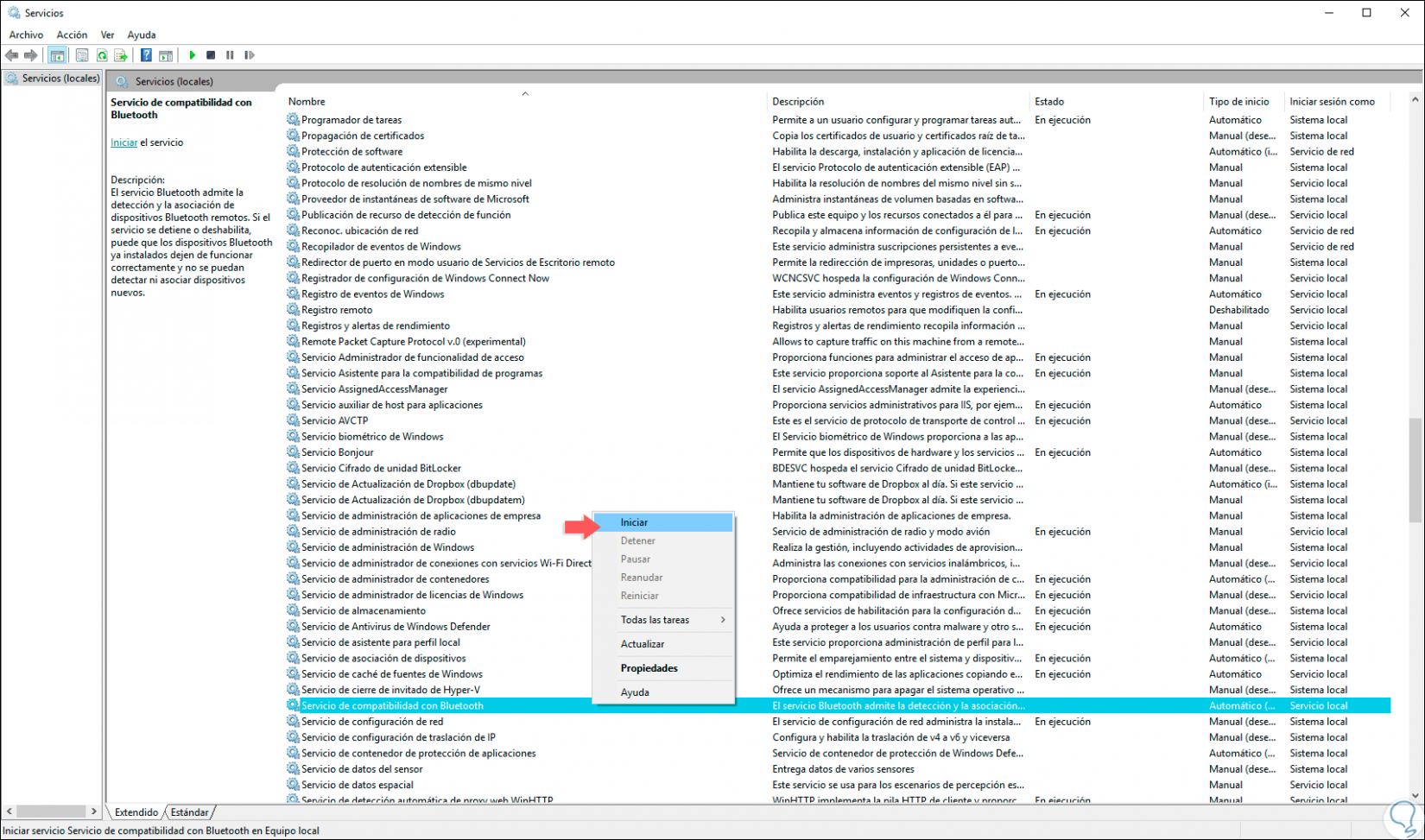Click the services list scroll up arrow
This screenshot has height=840, width=1425.
(x=1415, y=100)
